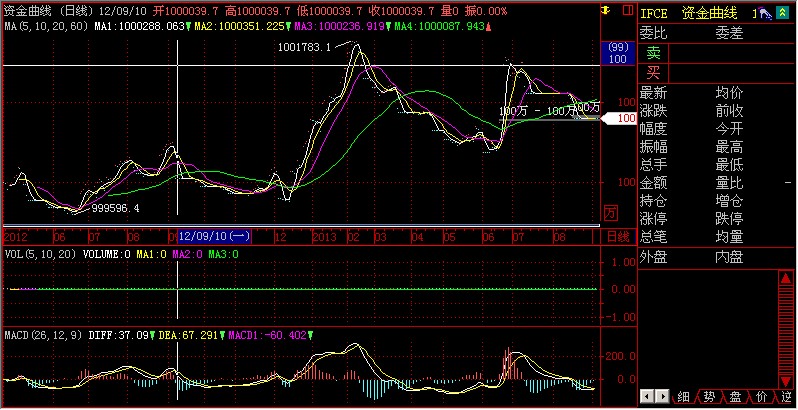Screen dimensions: 798x410
Task: Click the 卖 sell label
Action: coord(653,53)
